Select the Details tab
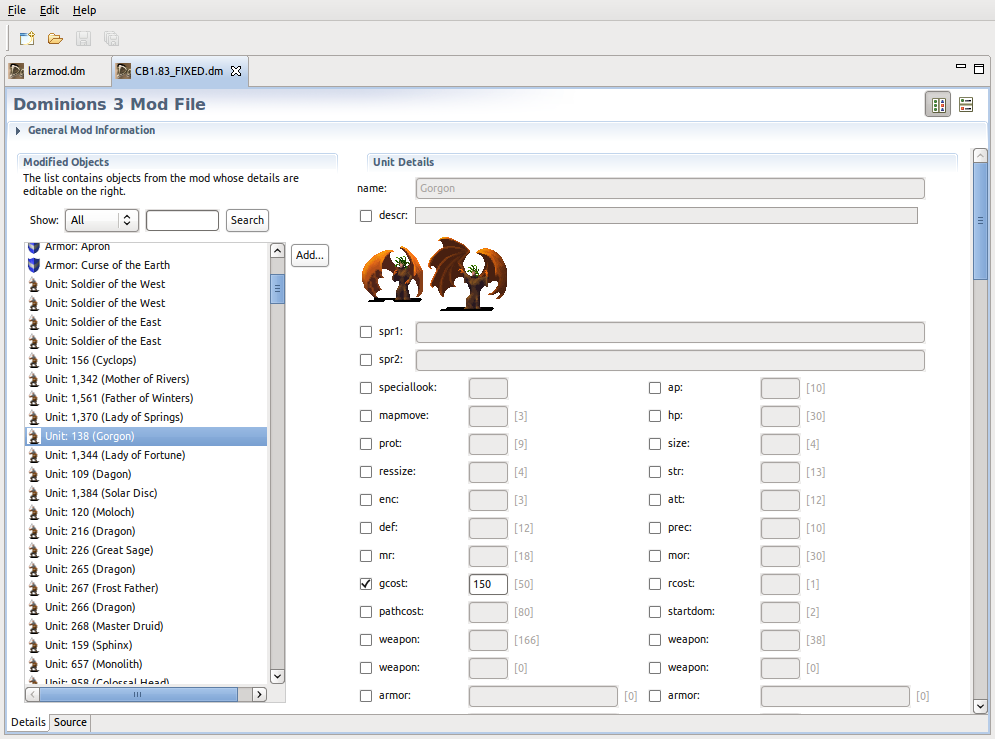This screenshot has width=995, height=739. click(x=28, y=722)
